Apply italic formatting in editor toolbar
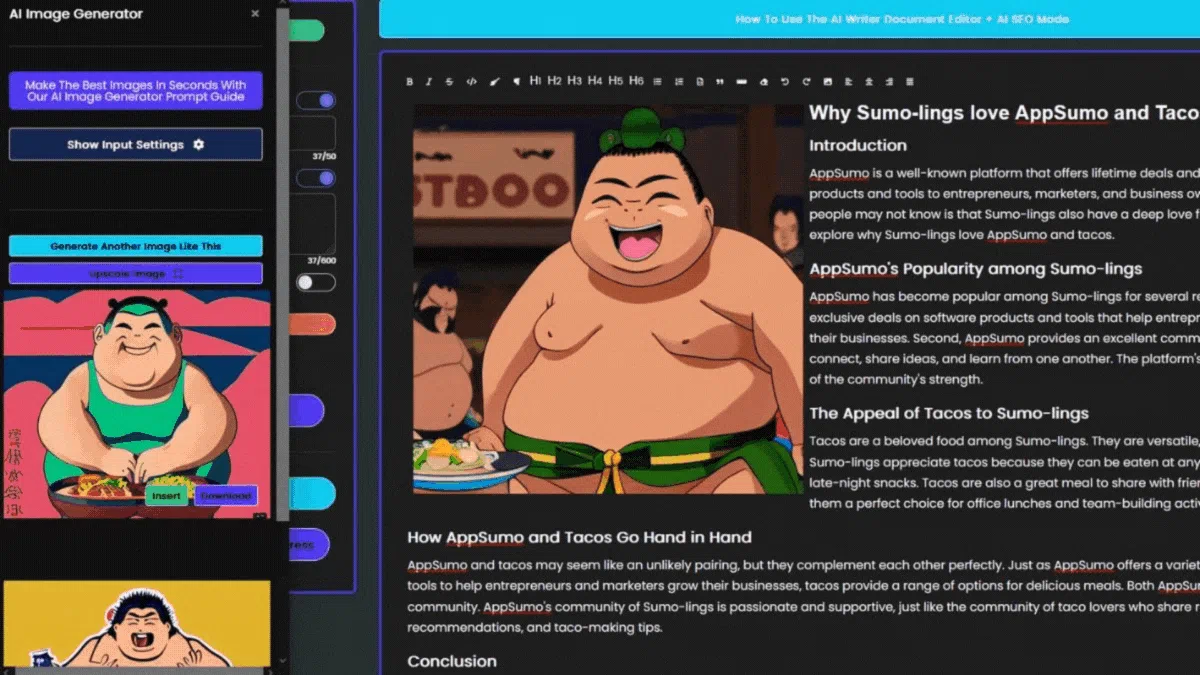Screen dimensions: 1200x675 [x=429, y=81]
